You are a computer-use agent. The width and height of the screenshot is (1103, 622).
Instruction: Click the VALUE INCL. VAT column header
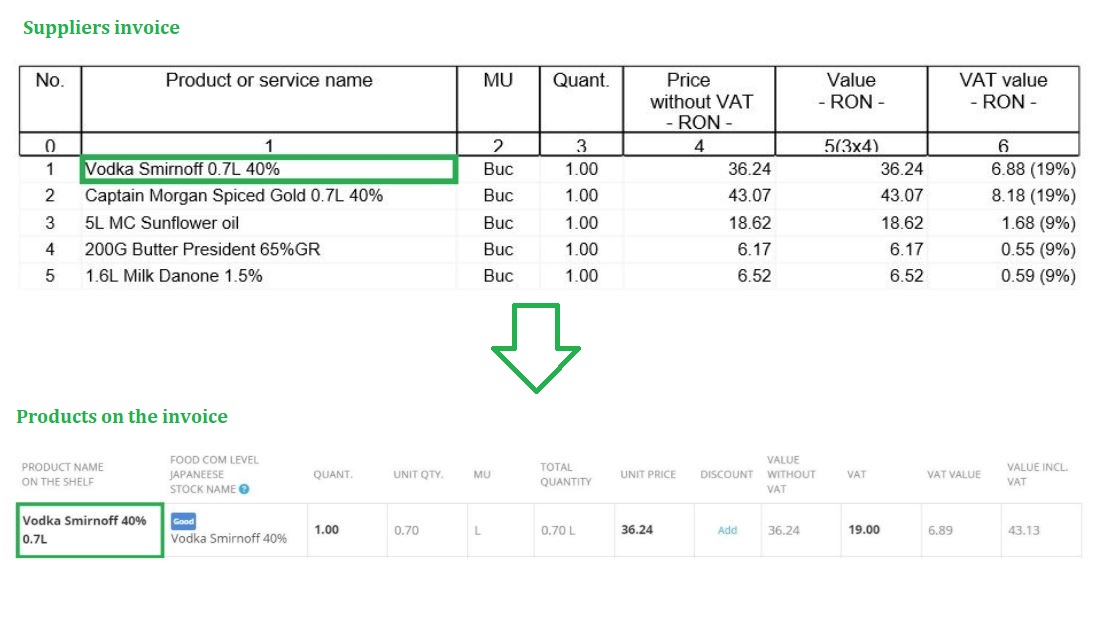coord(1037,474)
